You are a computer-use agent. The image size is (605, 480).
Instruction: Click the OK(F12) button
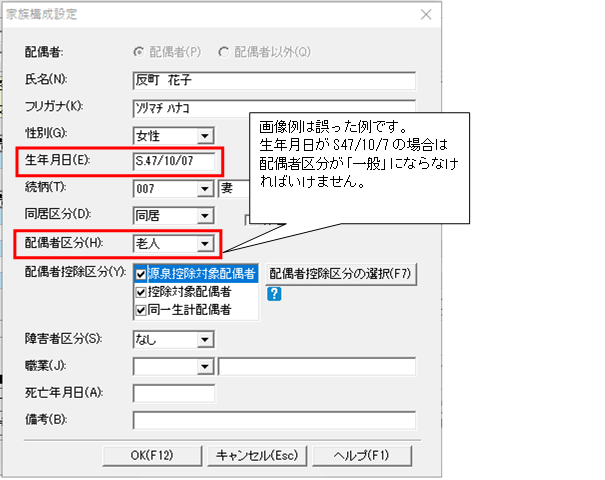(152, 456)
